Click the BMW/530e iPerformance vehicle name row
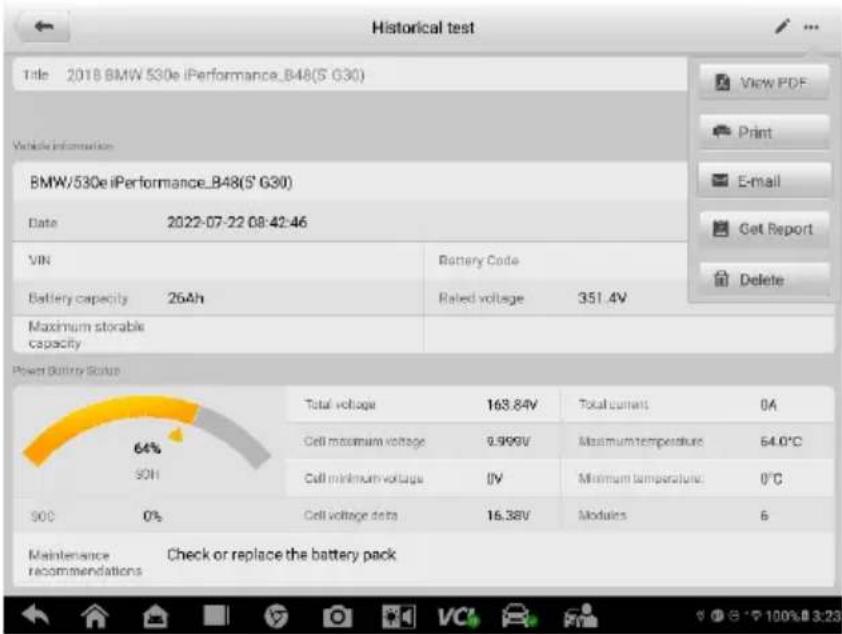 coord(350,183)
